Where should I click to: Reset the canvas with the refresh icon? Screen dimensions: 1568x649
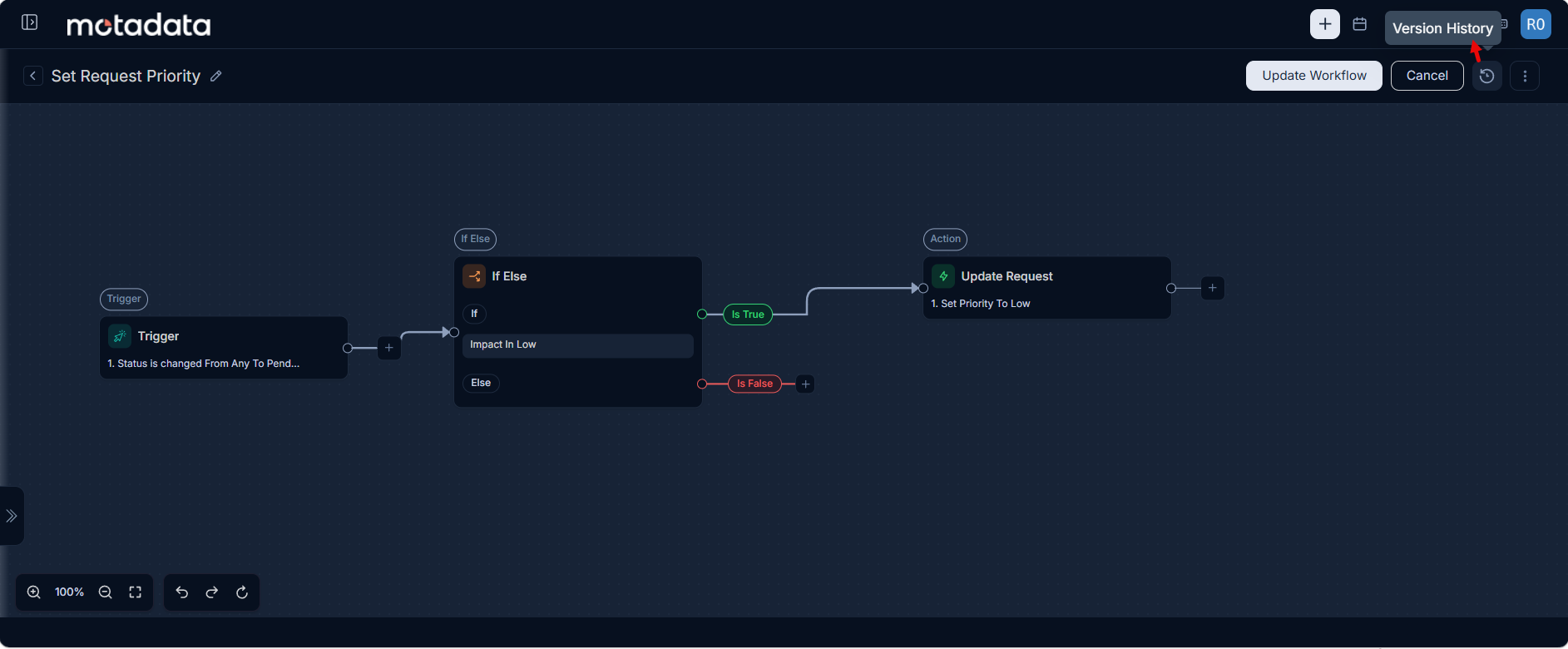[242, 592]
